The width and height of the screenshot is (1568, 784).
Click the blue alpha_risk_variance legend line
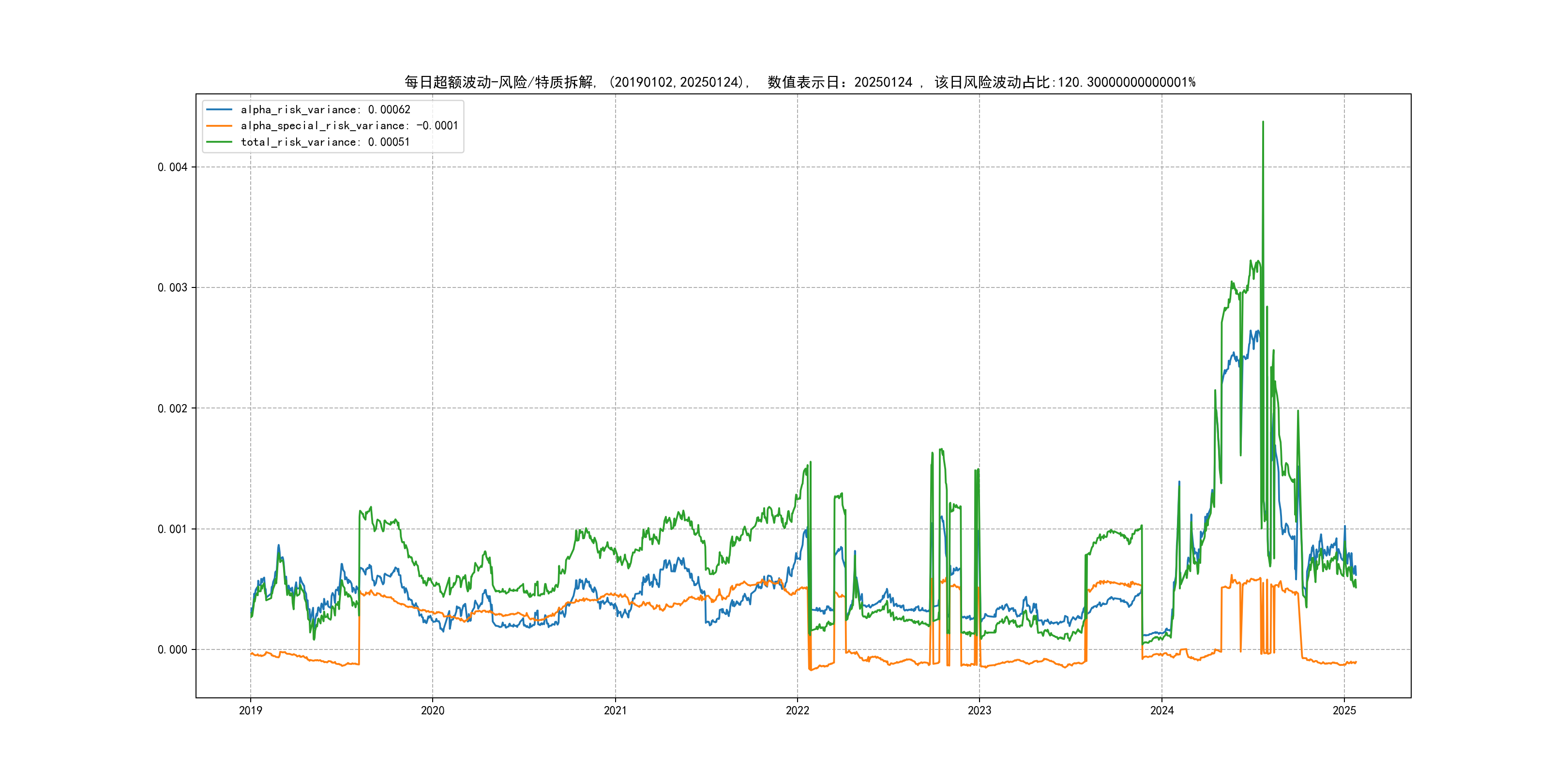point(219,109)
